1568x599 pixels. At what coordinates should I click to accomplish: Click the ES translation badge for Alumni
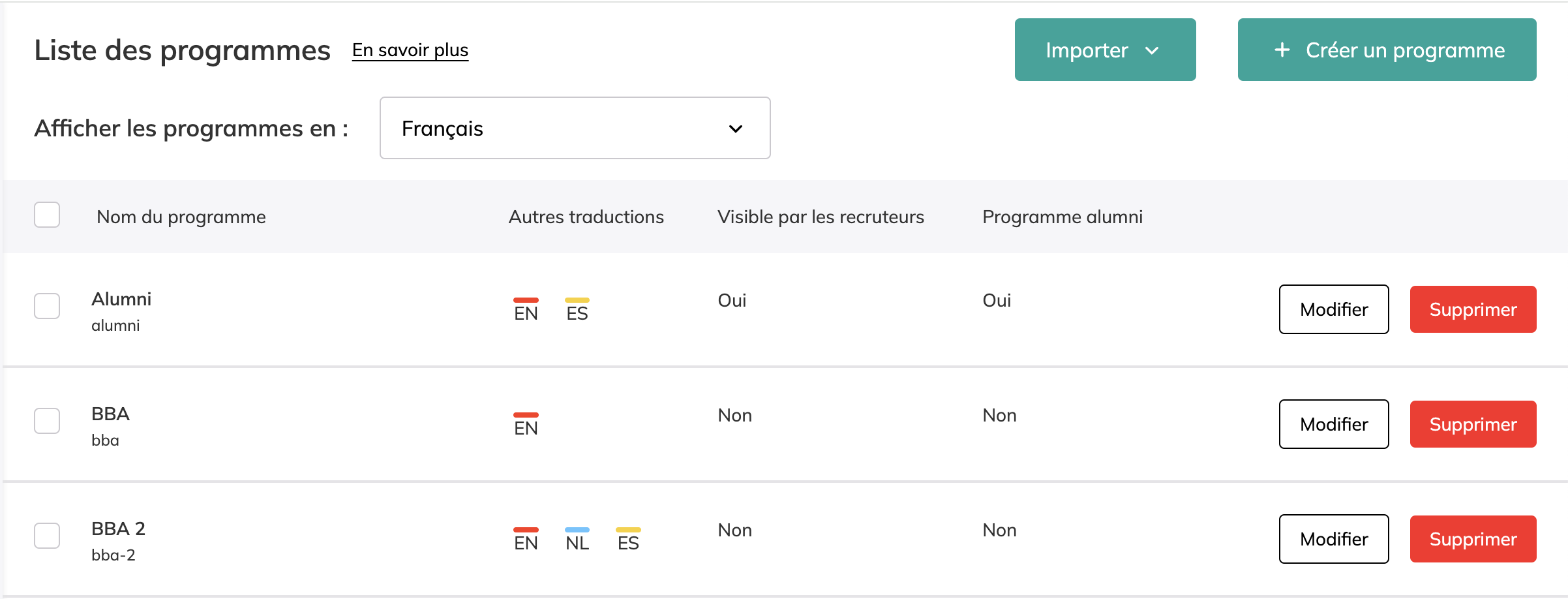[577, 311]
